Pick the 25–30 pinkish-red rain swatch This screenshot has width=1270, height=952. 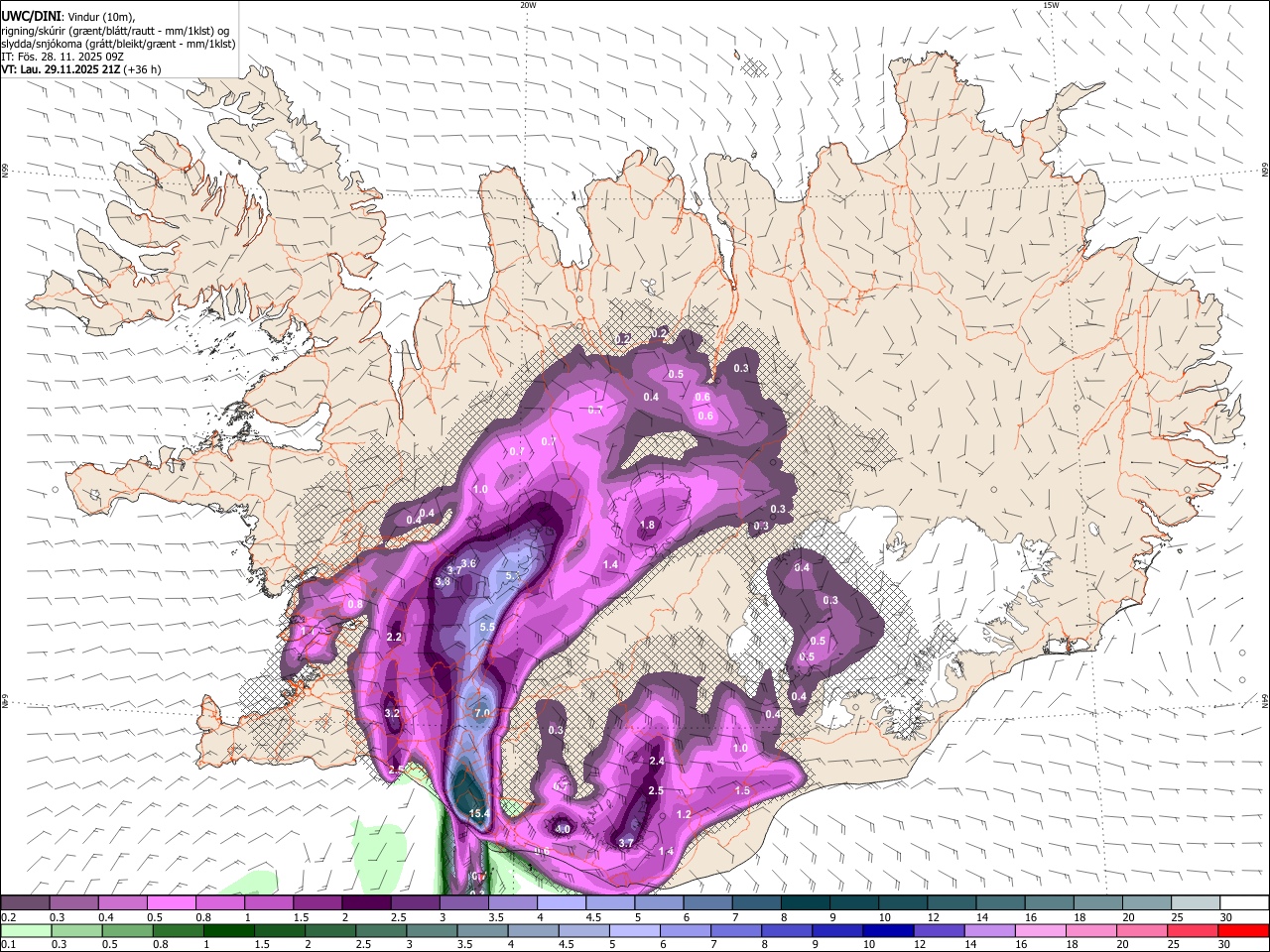[1192, 931]
